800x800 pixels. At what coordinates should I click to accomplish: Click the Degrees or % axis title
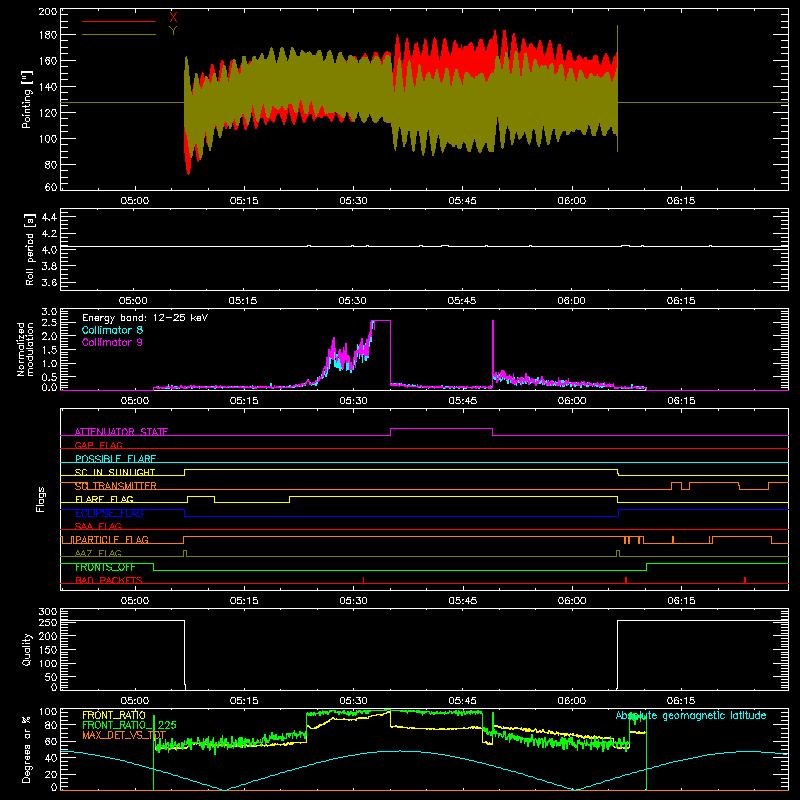coord(27,749)
